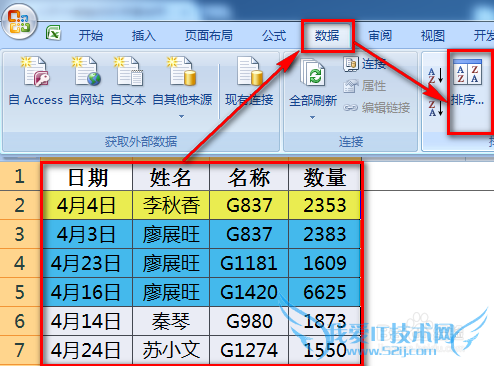Select row header 7
This screenshot has height=366, width=494.
click(x=20, y=350)
